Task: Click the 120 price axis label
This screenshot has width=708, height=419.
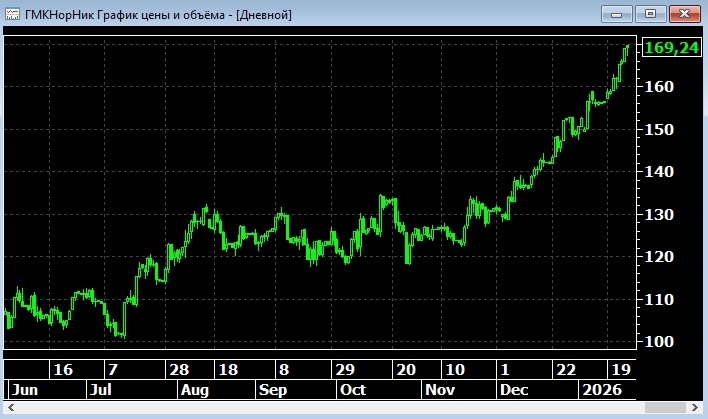Action: coord(658,257)
